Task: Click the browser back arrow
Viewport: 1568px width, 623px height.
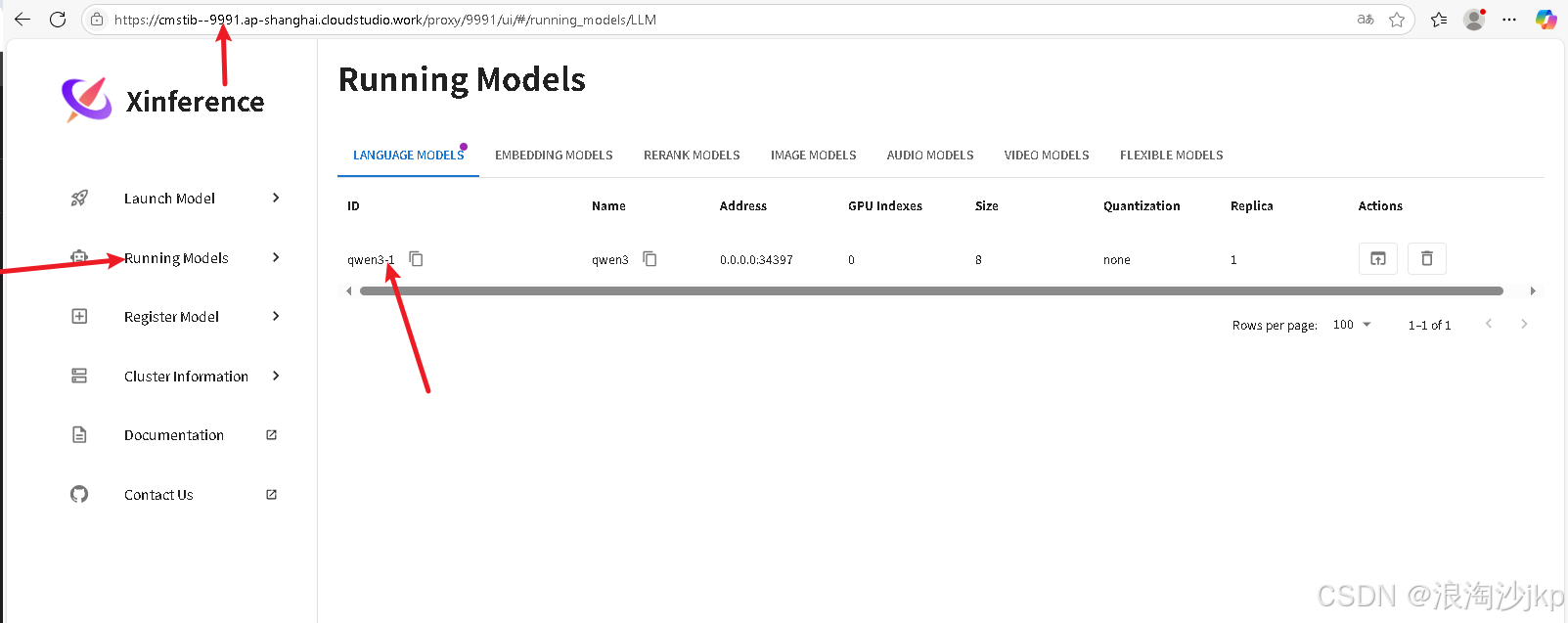Action: (x=22, y=20)
